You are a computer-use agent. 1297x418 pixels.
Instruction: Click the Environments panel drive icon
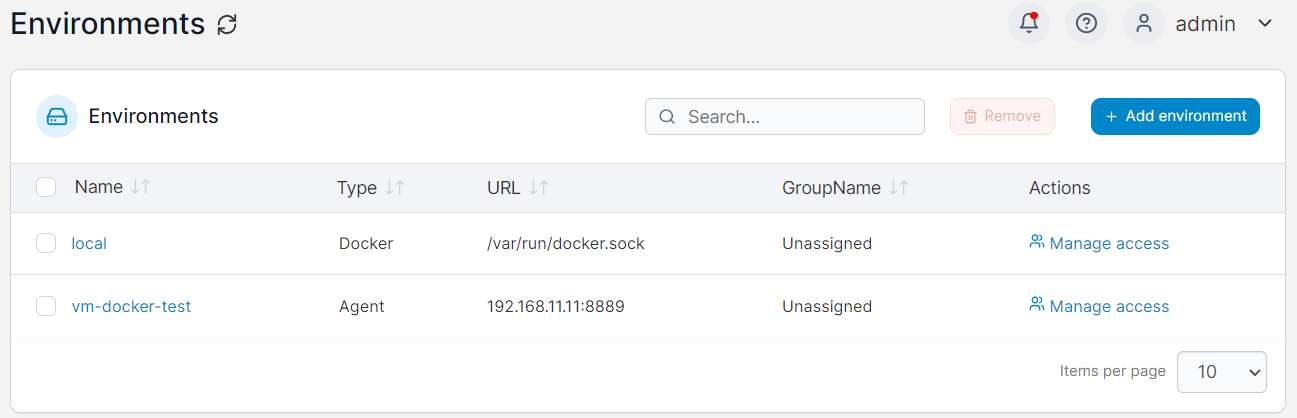tap(57, 116)
